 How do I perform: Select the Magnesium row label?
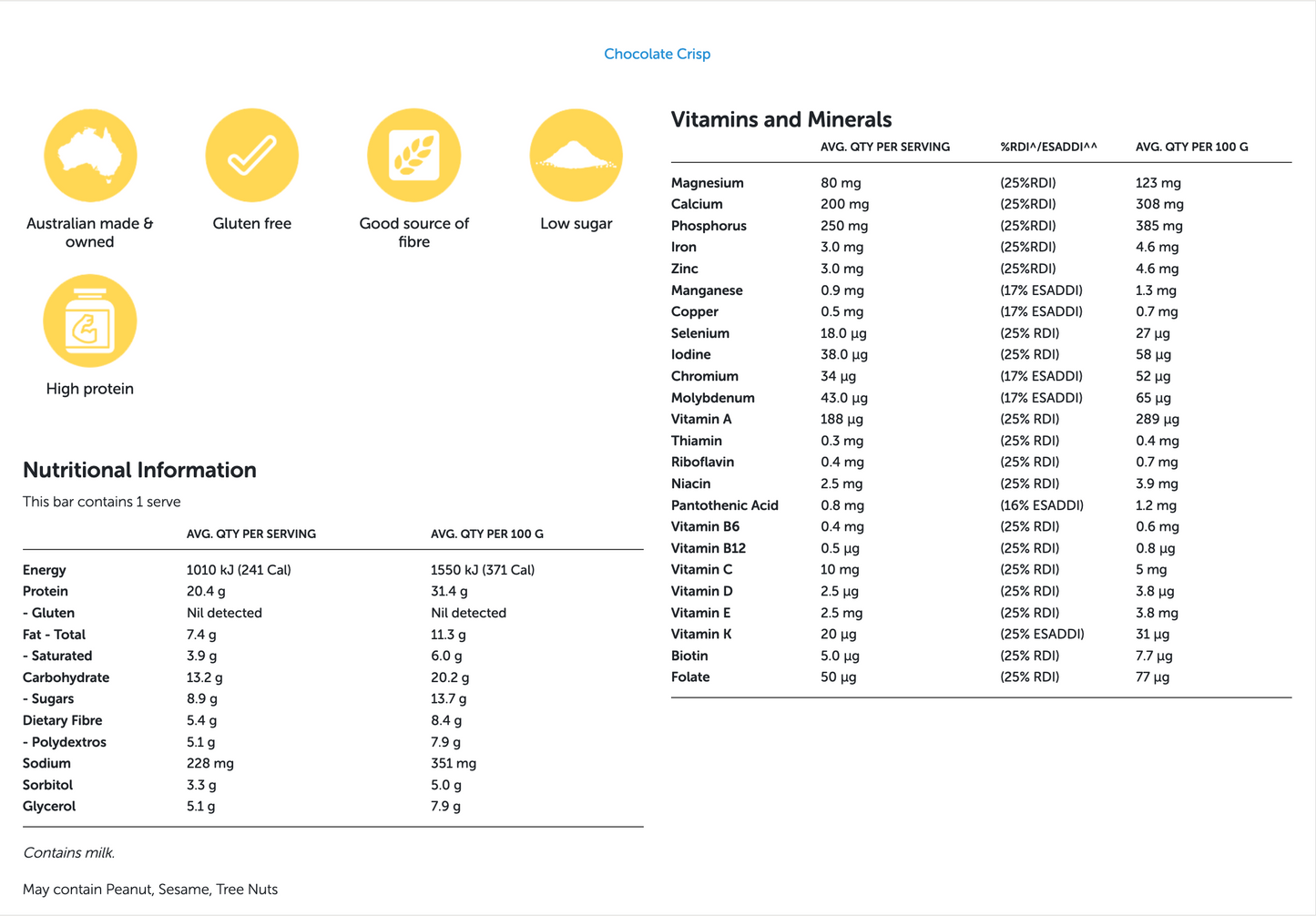[707, 183]
